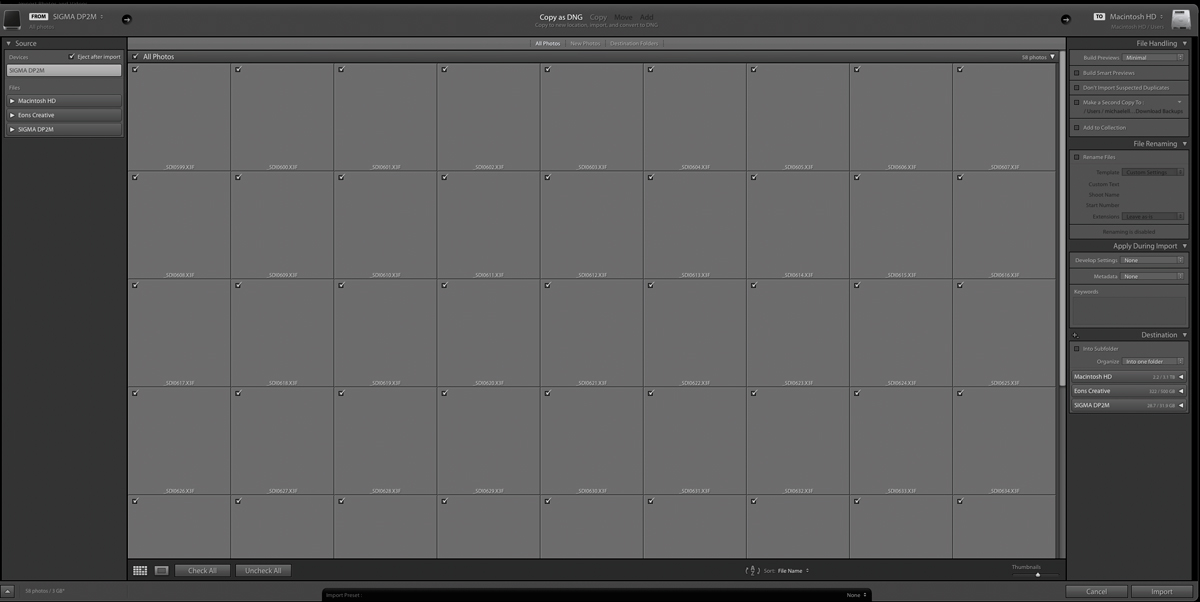Uncheck photo SDIM0599.X3F

point(135,69)
